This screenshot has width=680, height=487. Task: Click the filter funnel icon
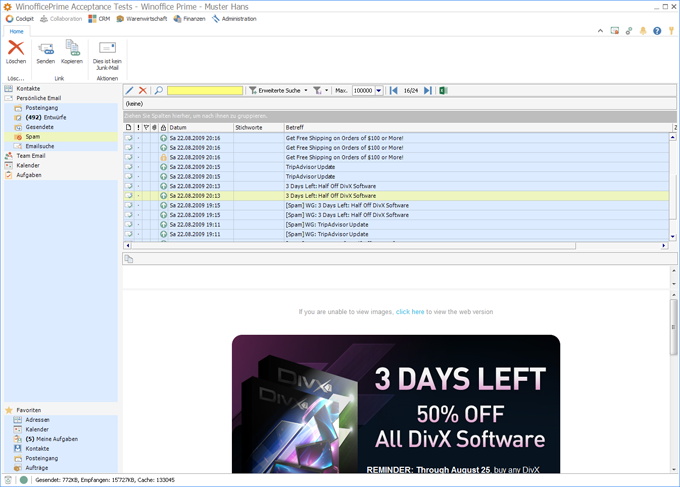(x=317, y=90)
